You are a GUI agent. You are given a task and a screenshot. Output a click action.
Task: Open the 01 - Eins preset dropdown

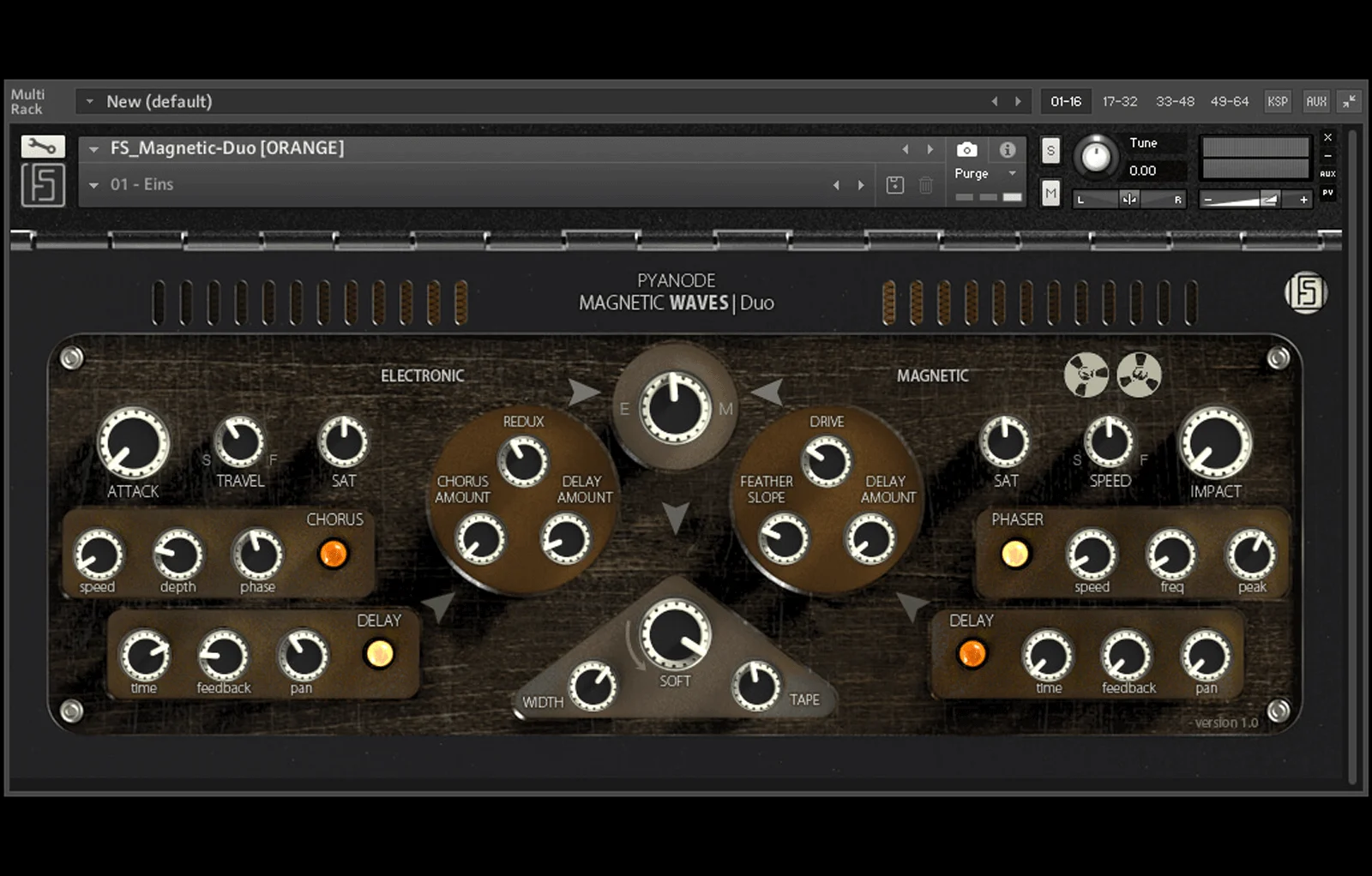[93, 185]
